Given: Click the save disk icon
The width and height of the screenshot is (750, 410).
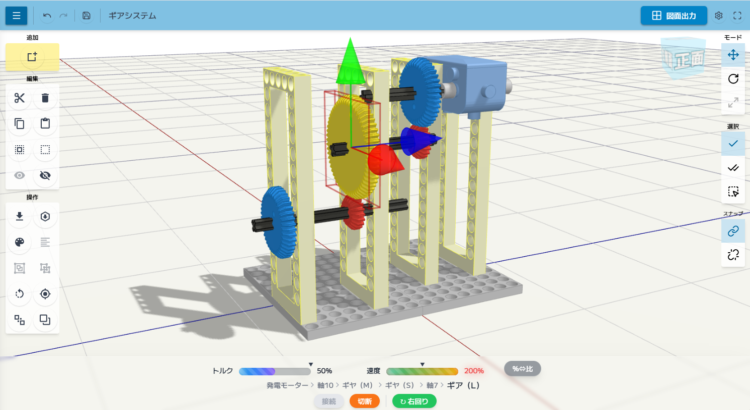Looking at the screenshot, I should click(x=87, y=16).
